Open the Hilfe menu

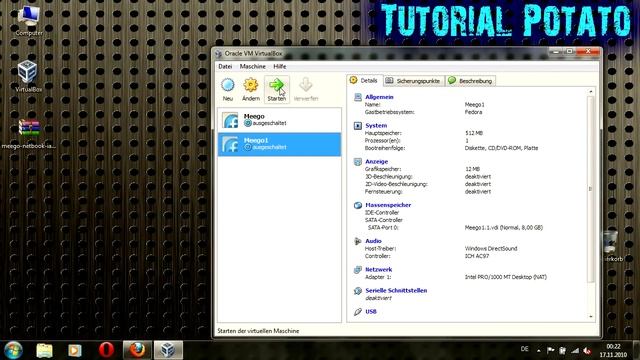280,67
